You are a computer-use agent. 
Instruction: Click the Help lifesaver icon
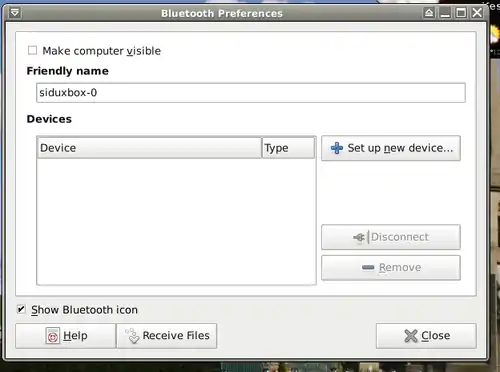(x=53, y=336)
